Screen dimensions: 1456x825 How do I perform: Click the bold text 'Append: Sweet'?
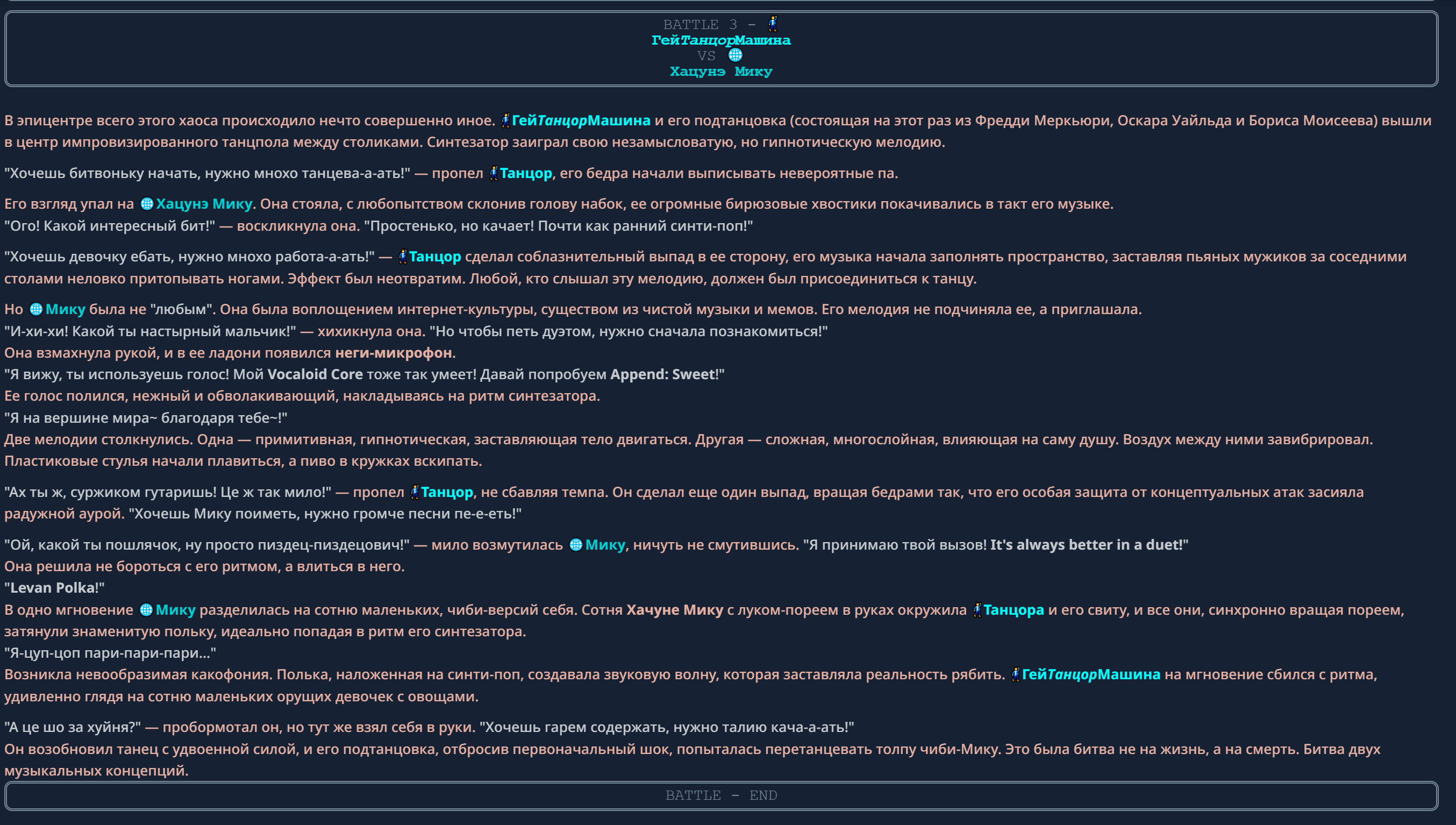[662, 374]
